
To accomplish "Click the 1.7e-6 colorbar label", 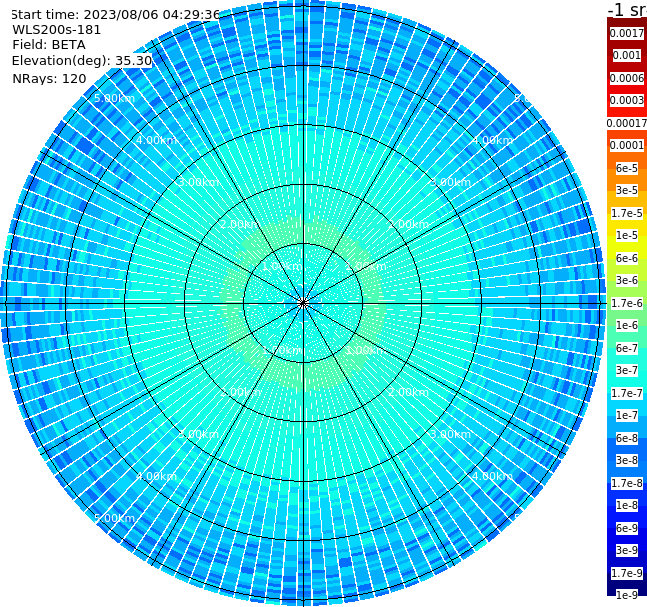I will [x=627, y=303].
